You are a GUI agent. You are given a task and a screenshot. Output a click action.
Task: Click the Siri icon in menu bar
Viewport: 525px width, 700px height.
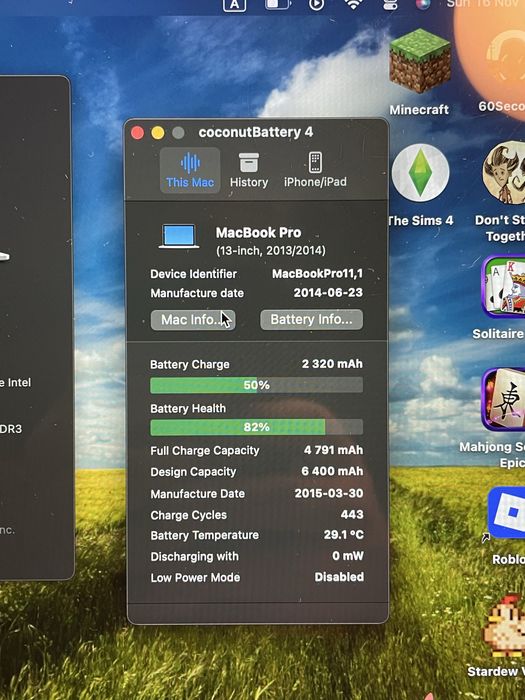pos(422,4)
